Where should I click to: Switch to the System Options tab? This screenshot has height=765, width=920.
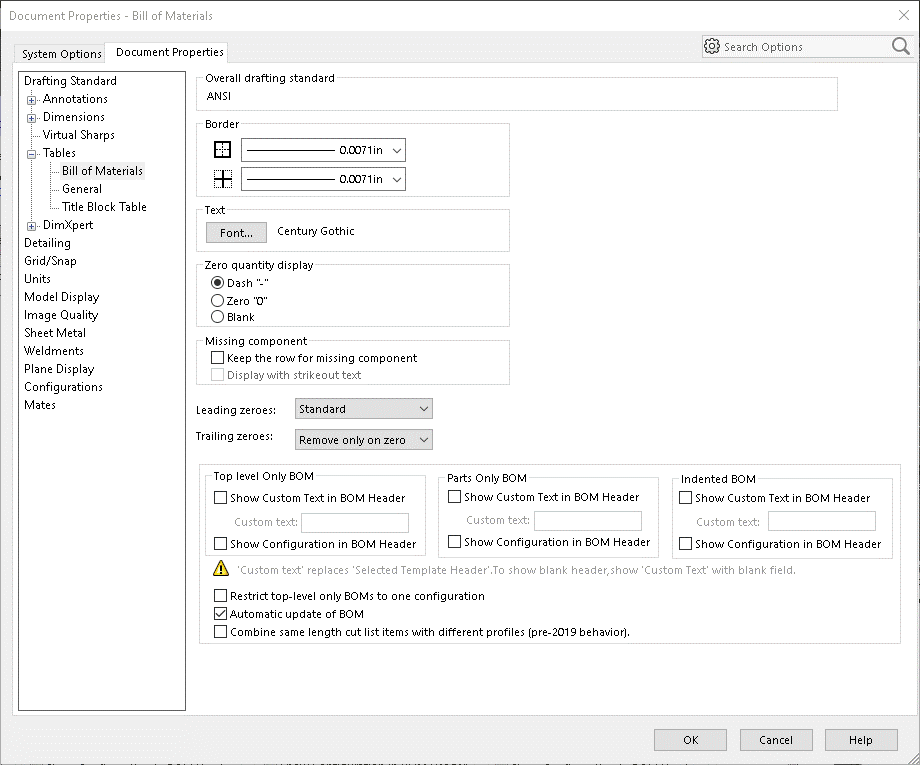click(x=62, y=53)
